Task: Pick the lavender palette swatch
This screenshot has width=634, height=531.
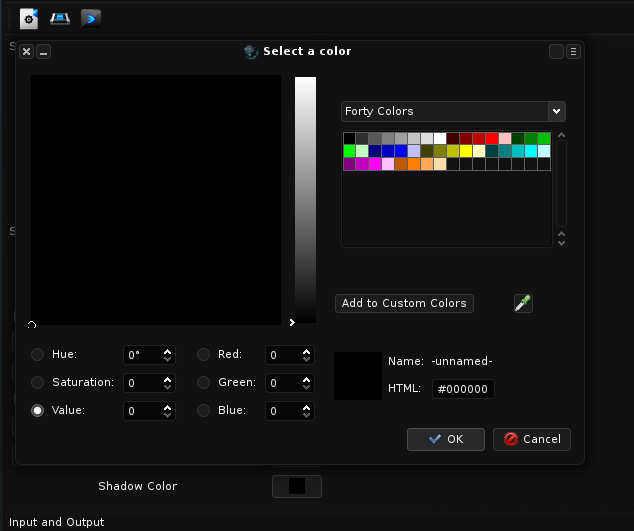Action: 414,151
